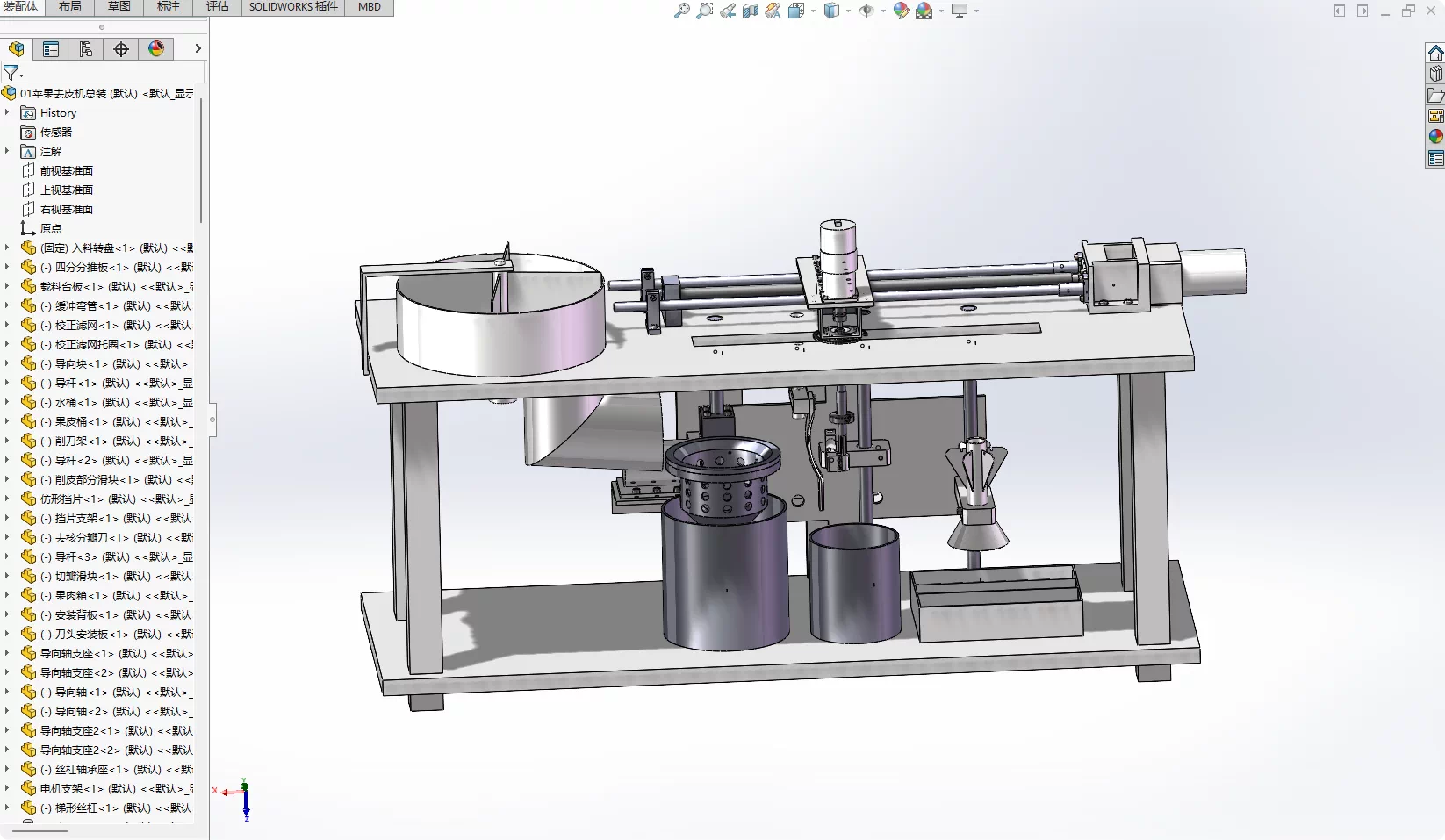The height and width of the screenshot is (840, 1445).
Task: Open the 草图 ribbon tab
Action: 119,7
